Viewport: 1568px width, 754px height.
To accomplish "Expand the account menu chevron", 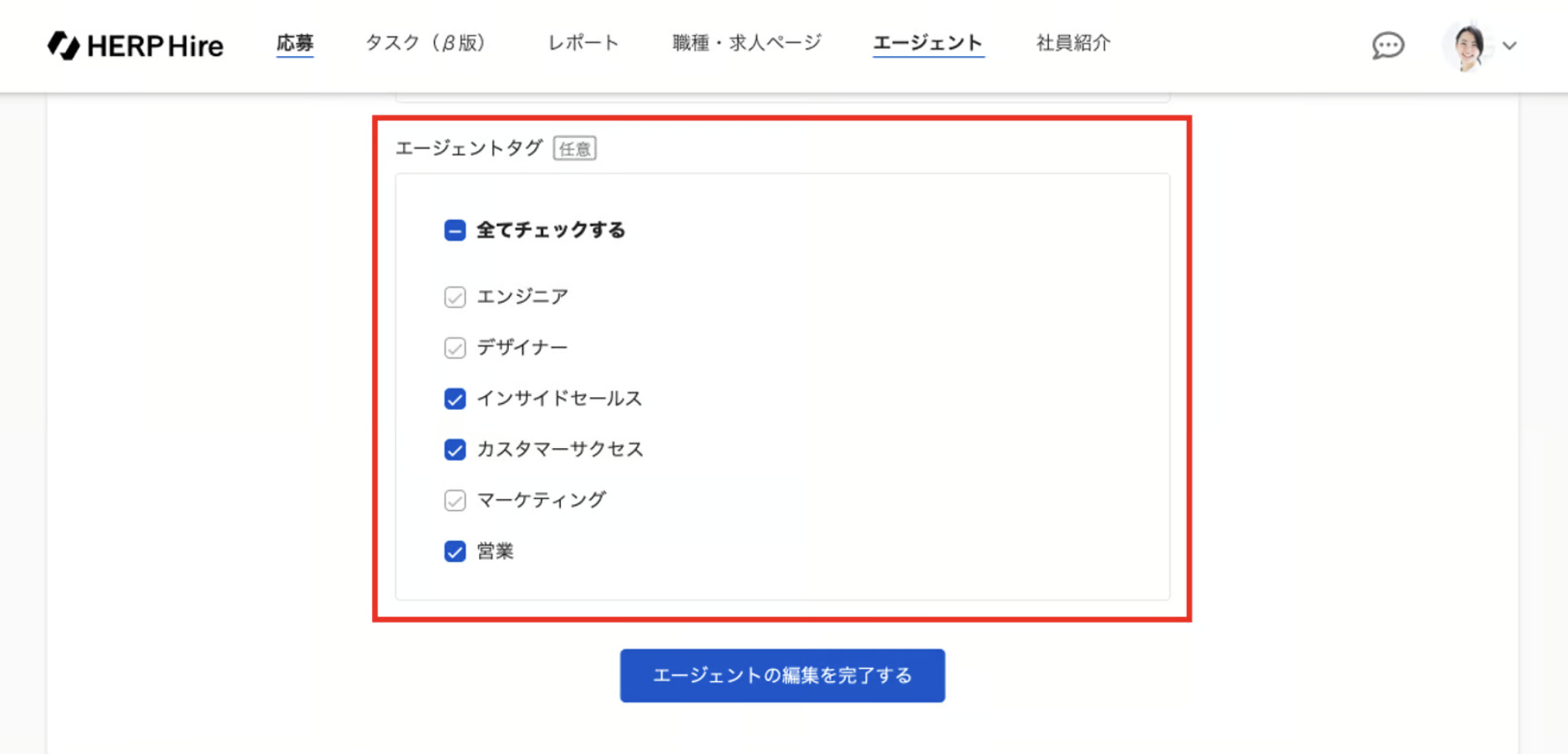I will [1509, 46].
